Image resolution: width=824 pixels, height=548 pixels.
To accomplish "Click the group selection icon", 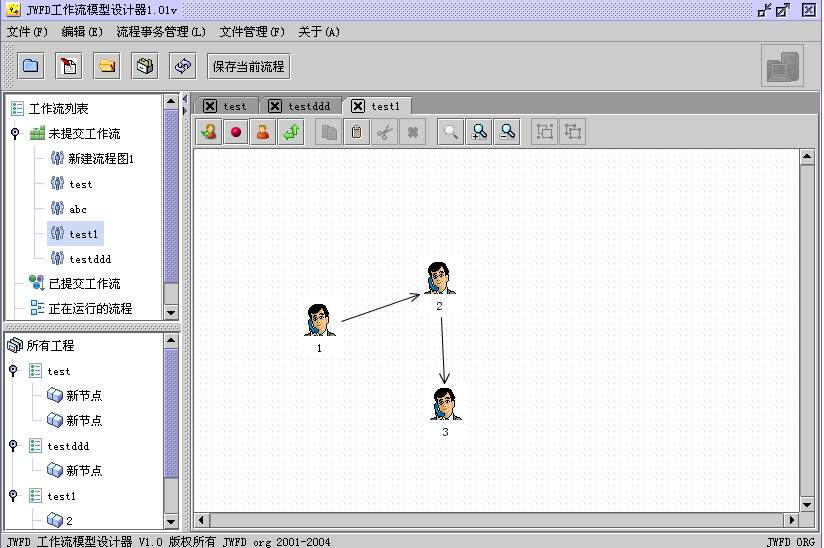I will (545, 131).
